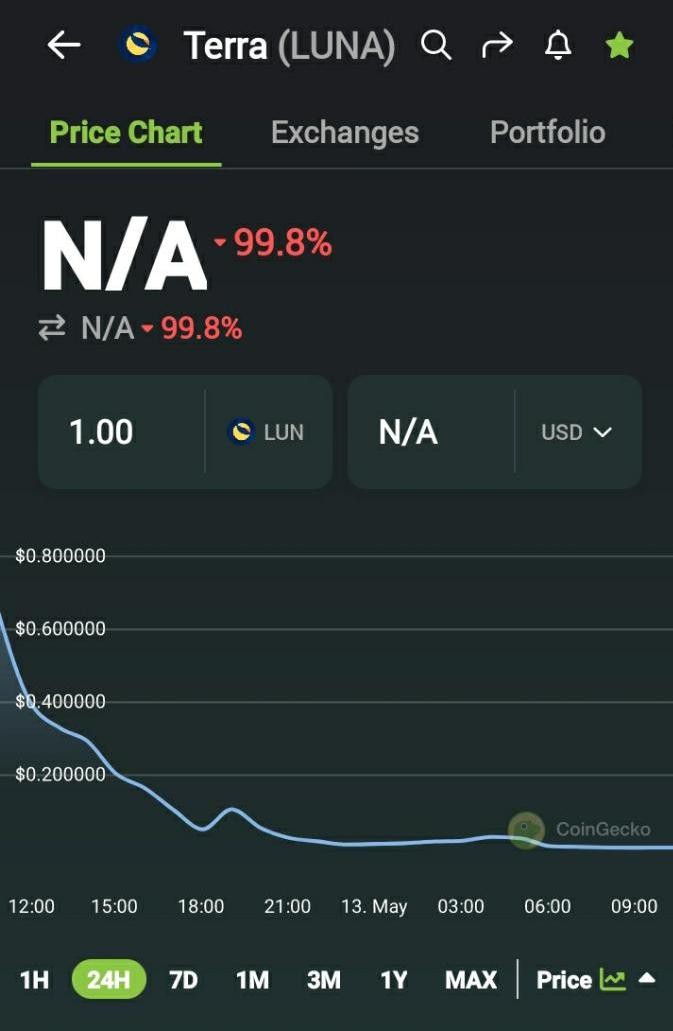Click the 1.00 LUNA amount field

122,432
